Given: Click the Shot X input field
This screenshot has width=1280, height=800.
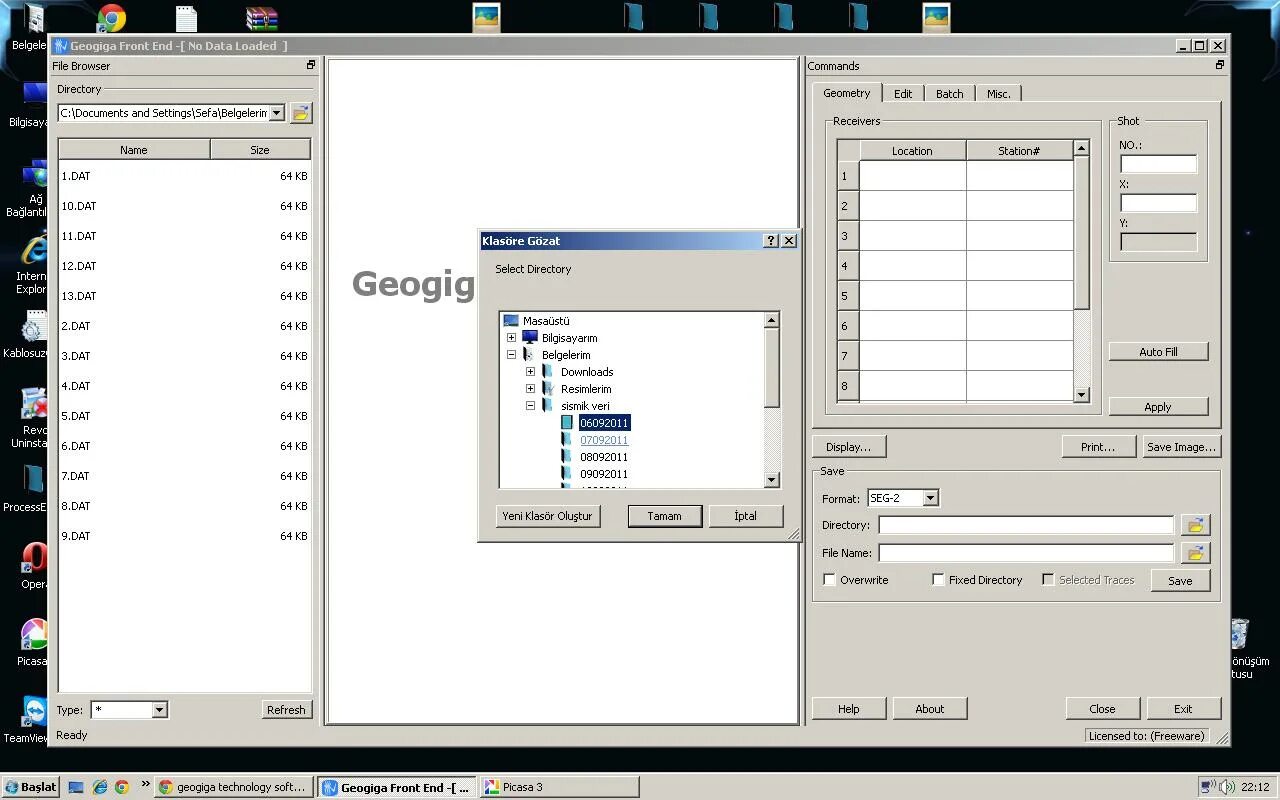Looking at the screenshot, I should (1158, 203).
